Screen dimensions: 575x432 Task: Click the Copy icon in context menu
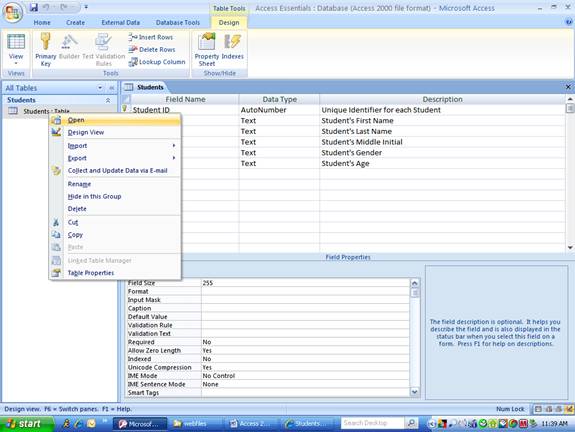[56, 235]
